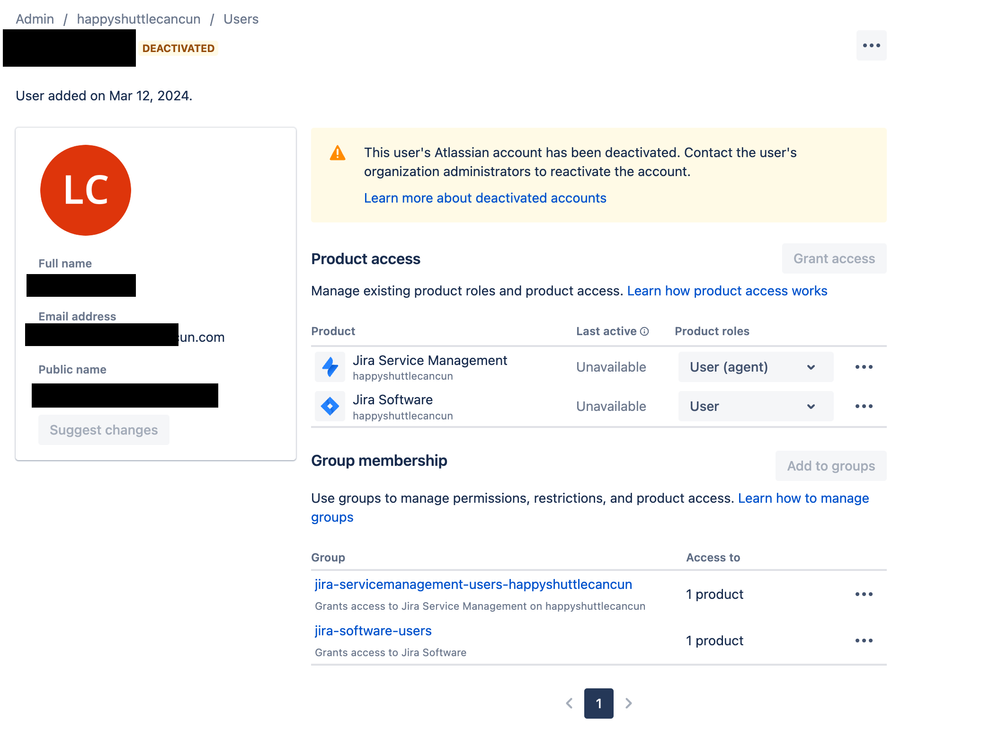This screenshot has height=747, width=999.
Task: Click the Last active info icon
Action: point(644,331)
